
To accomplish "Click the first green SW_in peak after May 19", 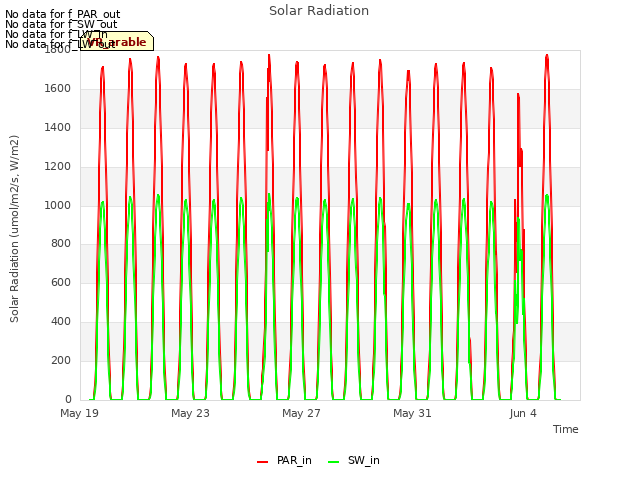I will pyautogui.click(x=102, y=203).
